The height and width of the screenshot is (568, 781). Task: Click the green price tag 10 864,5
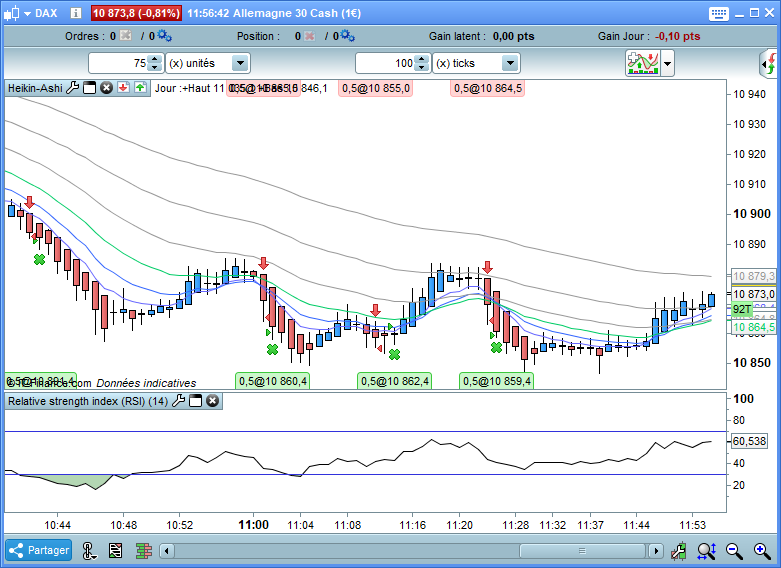(754, 327)
